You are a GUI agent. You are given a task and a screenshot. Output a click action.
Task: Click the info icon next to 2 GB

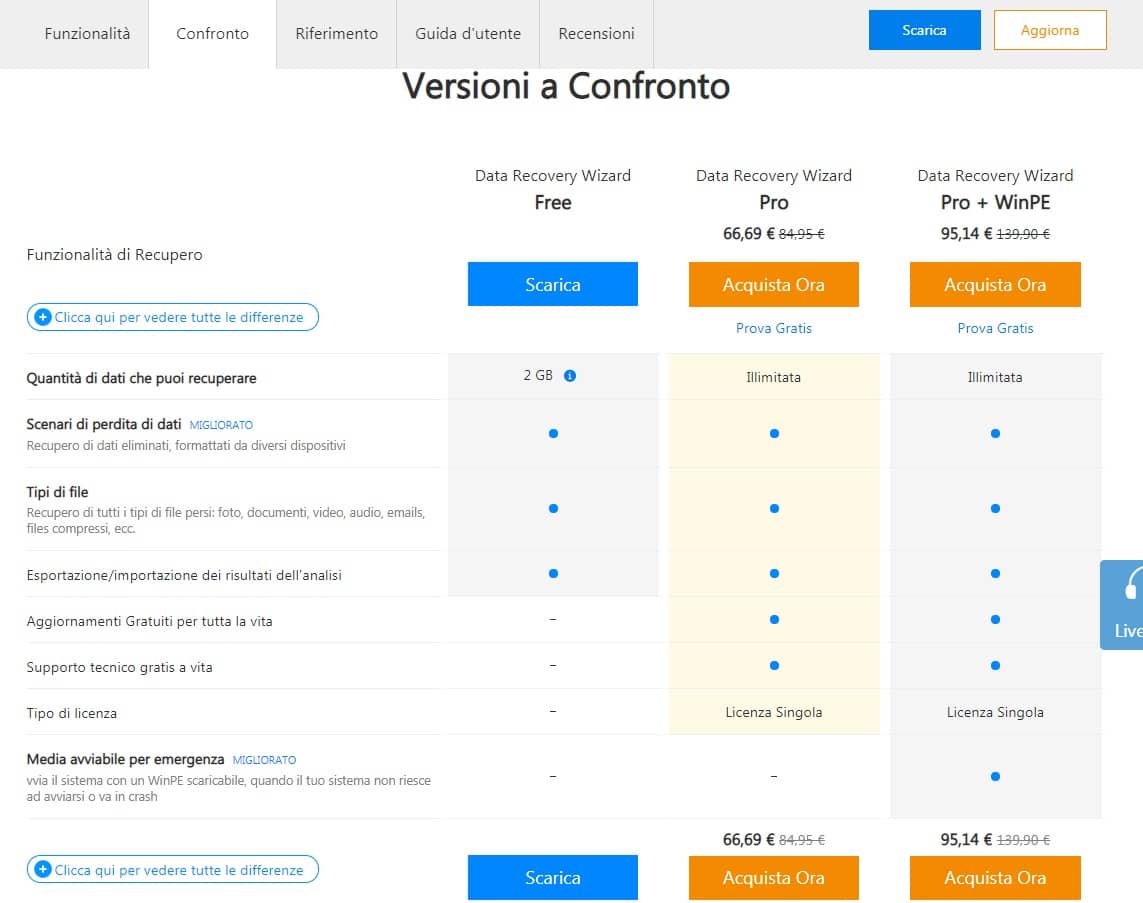click(570, 376)
